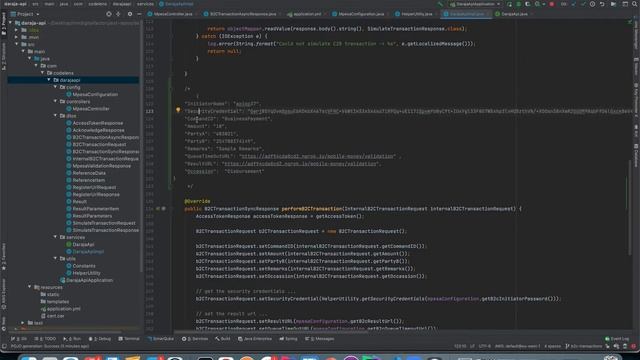Open the Git tool window button

coord(19,339)
